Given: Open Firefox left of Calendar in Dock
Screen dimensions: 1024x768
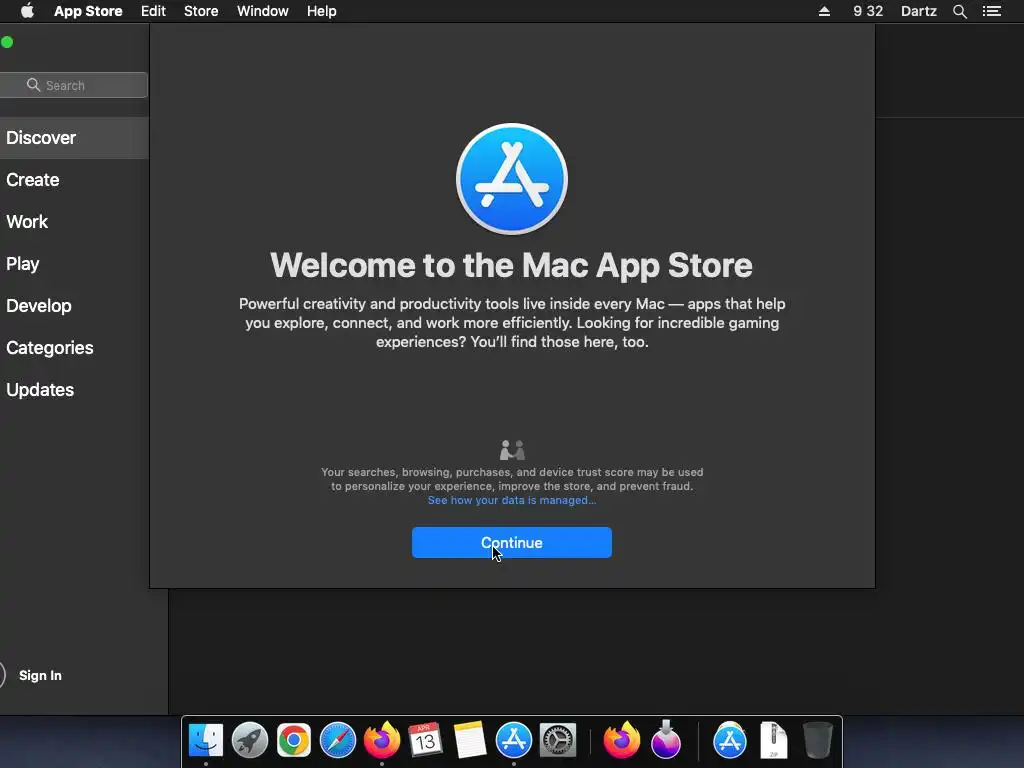Looking at the screenshot, I should click(x=382, y=740).
